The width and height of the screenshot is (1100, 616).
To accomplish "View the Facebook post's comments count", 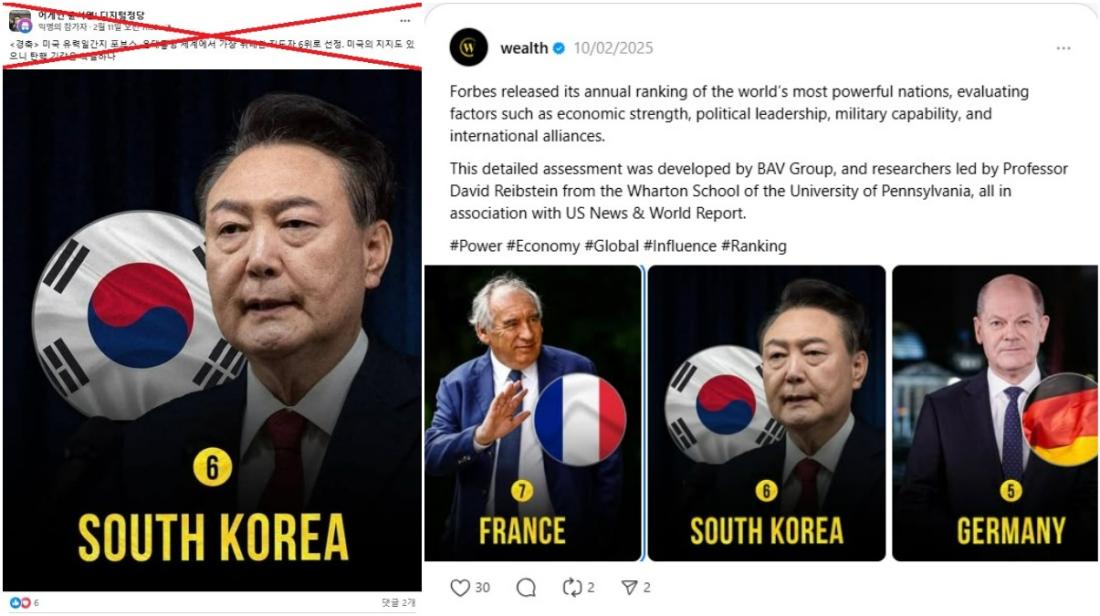I will [x=398, y=603].
